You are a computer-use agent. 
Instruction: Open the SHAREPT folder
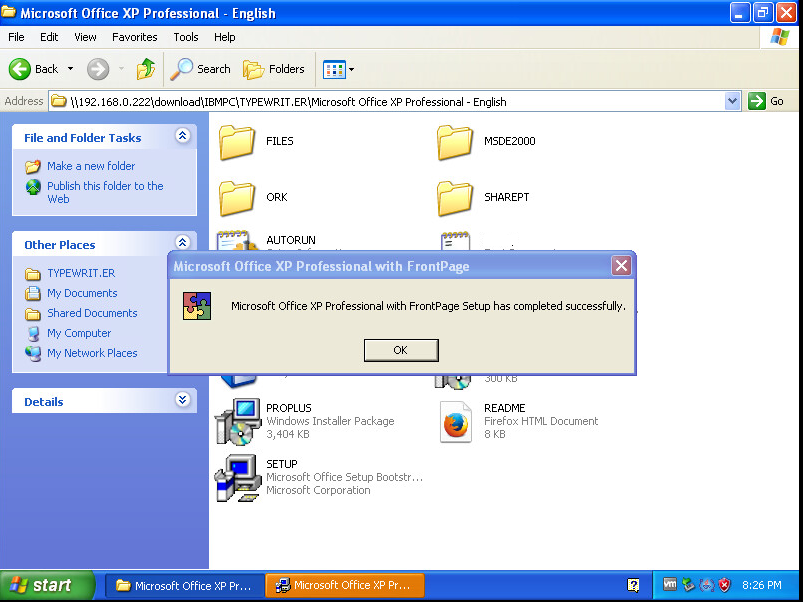(x=456, y=198)
